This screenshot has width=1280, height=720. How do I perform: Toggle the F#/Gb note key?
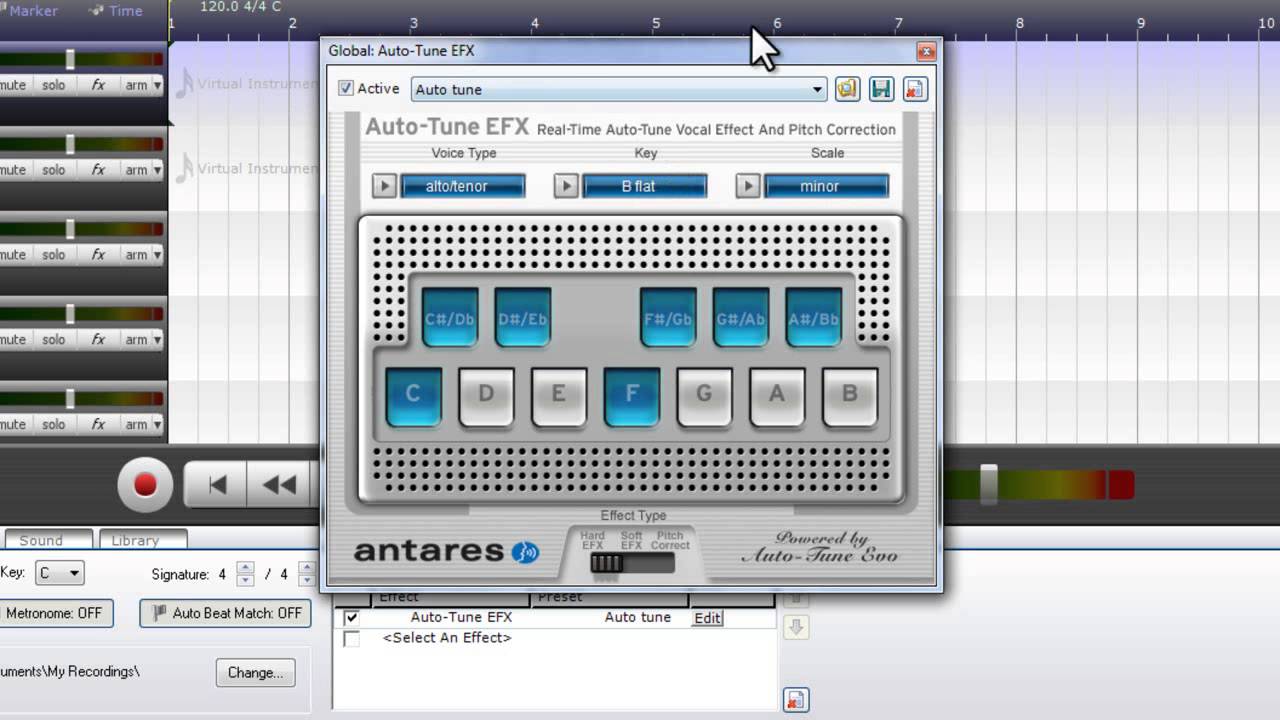pyautogui.click(x=668, y=318)
